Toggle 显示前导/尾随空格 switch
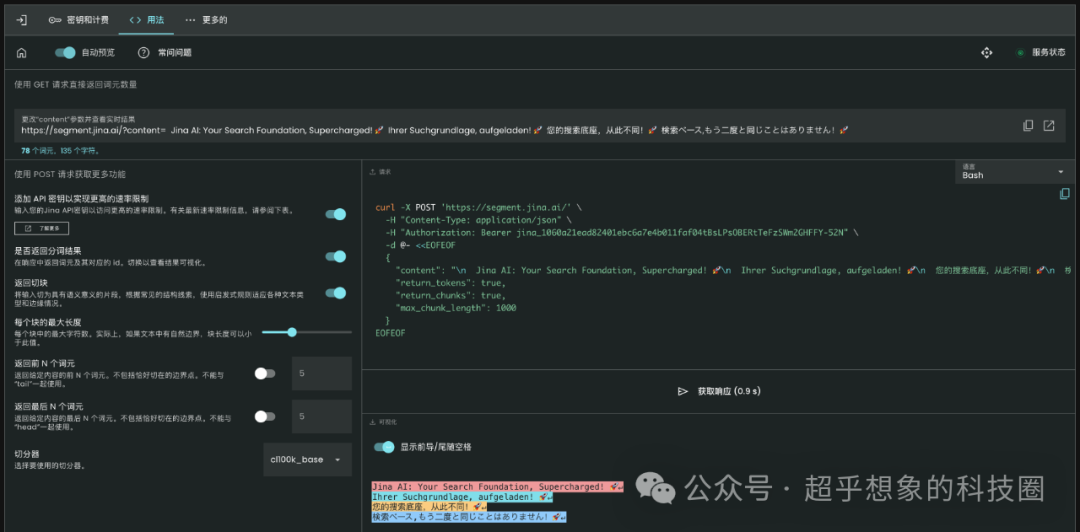Viewport: 1080px width, 532px height. coord(383,447)
